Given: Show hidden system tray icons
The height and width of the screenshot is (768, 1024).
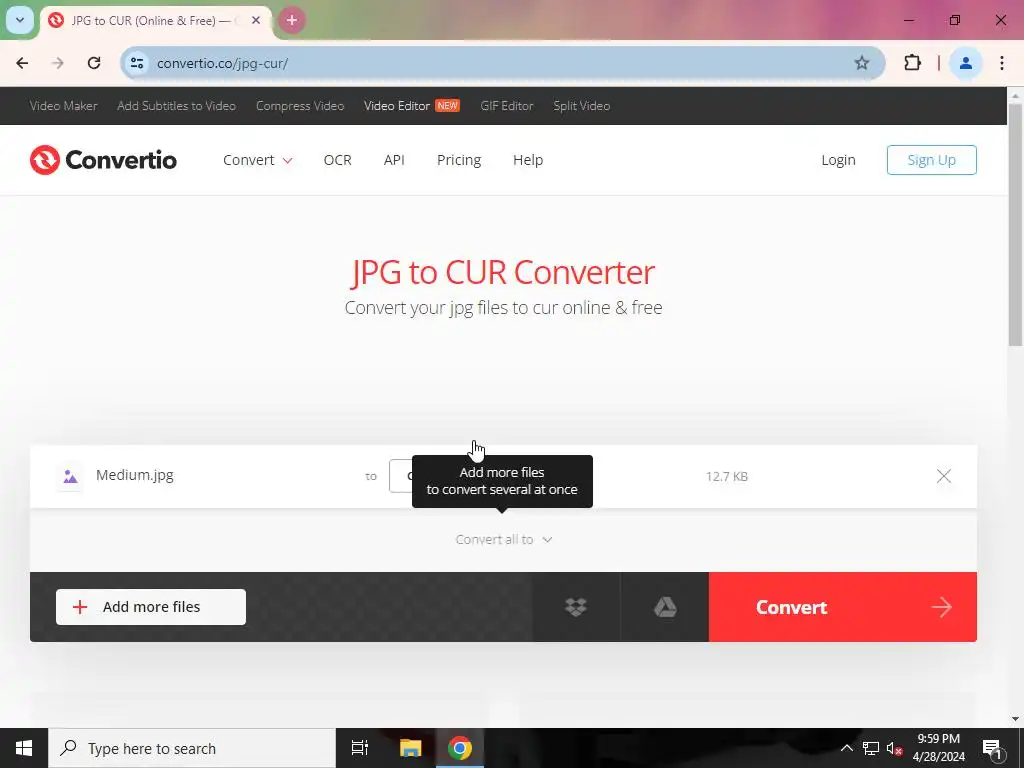Looking at the screenshot, I should click(x=846, y=748).
